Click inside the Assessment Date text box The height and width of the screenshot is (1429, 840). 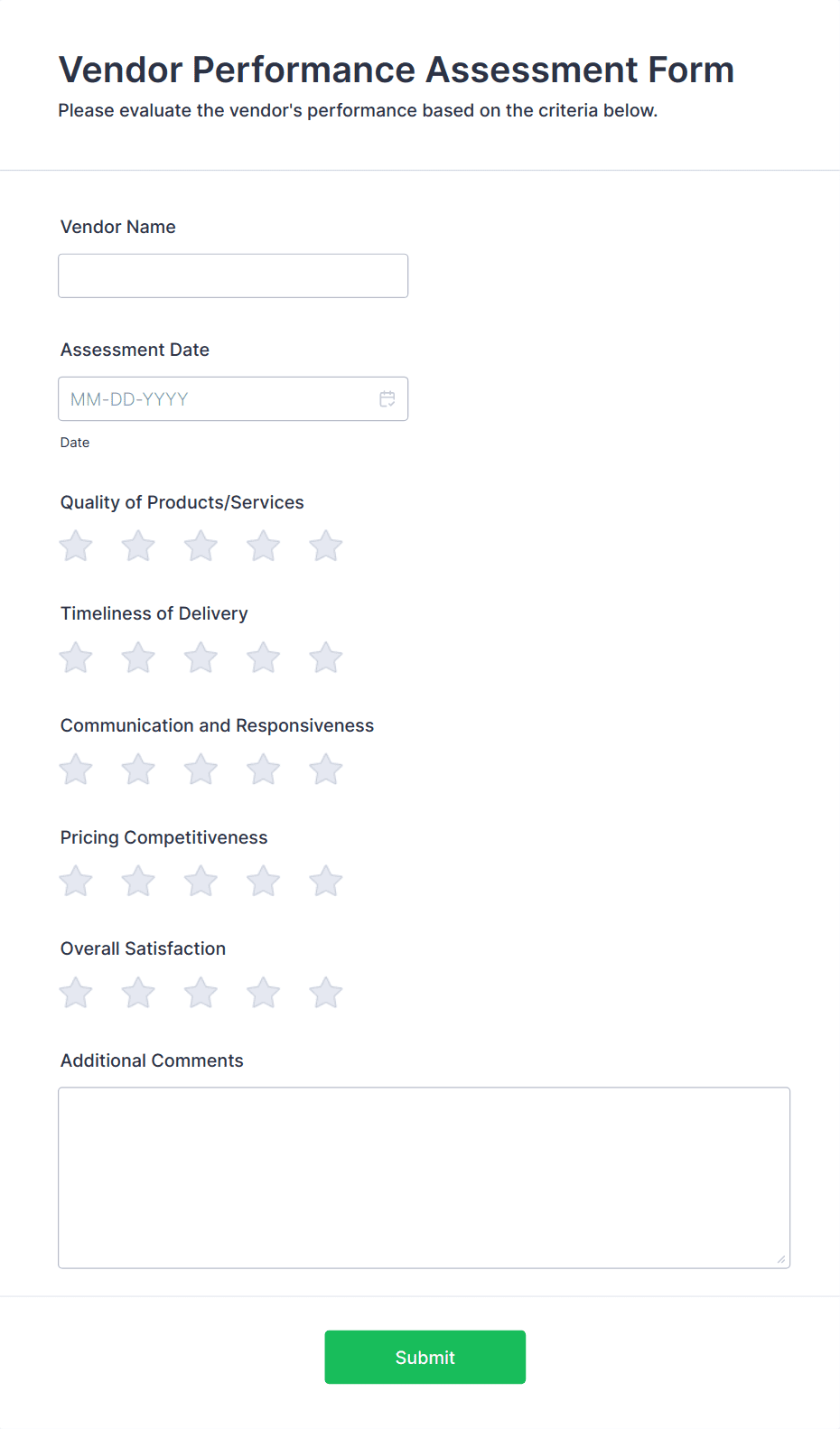point(208,398)
